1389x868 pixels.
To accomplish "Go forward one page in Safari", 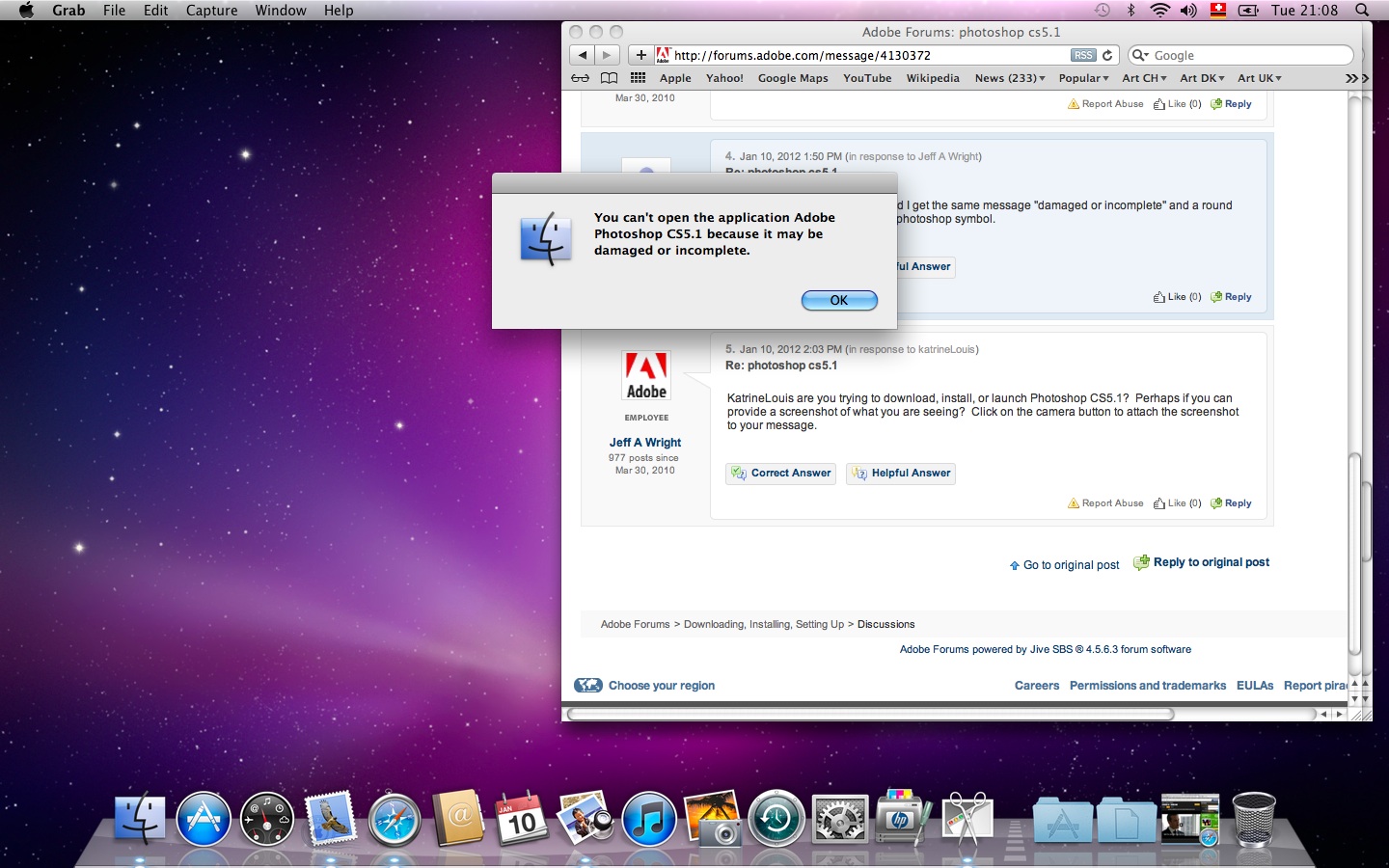I will point(607,55).
